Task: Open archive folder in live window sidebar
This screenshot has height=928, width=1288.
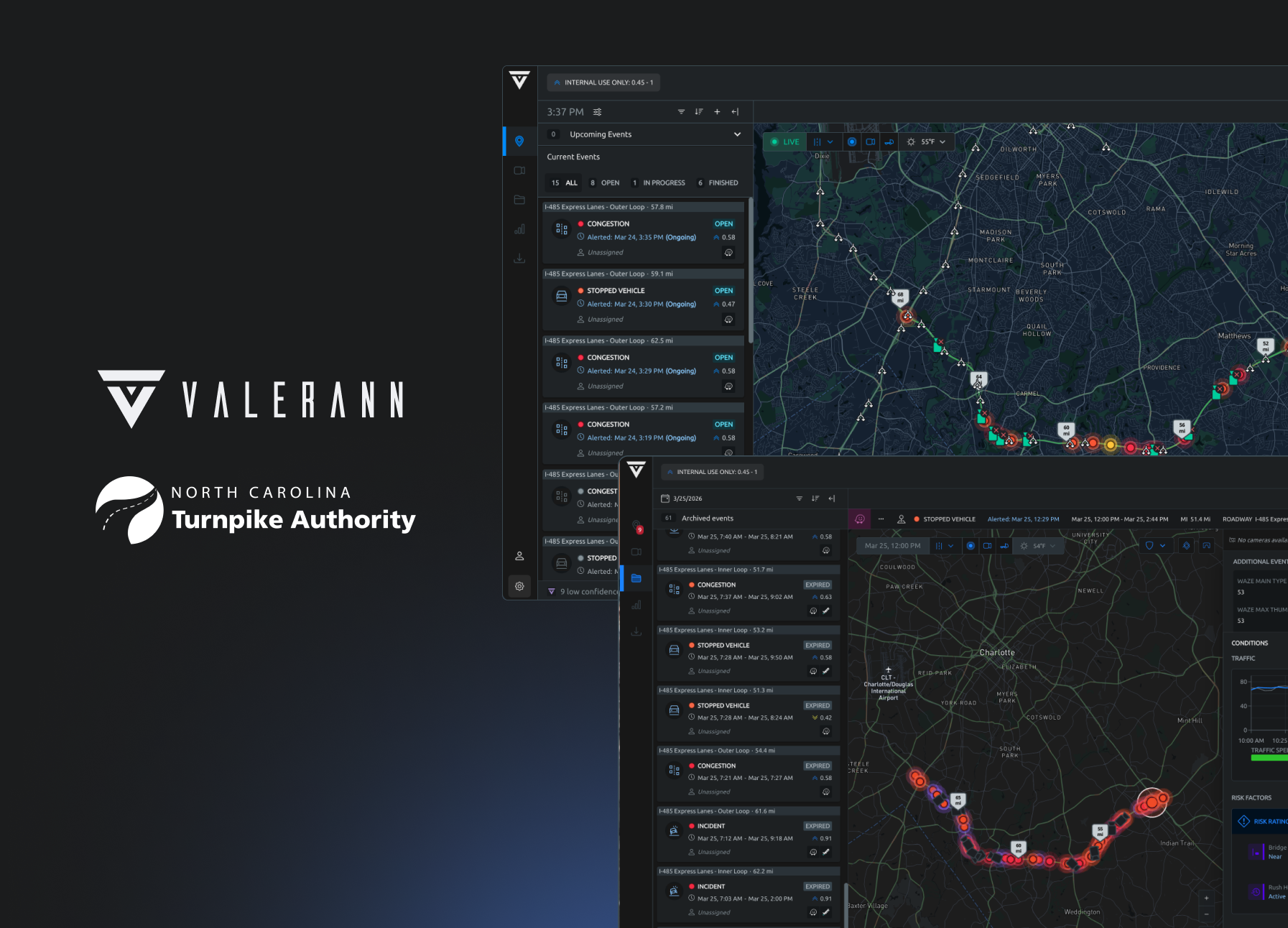Action: pos(519,200)
